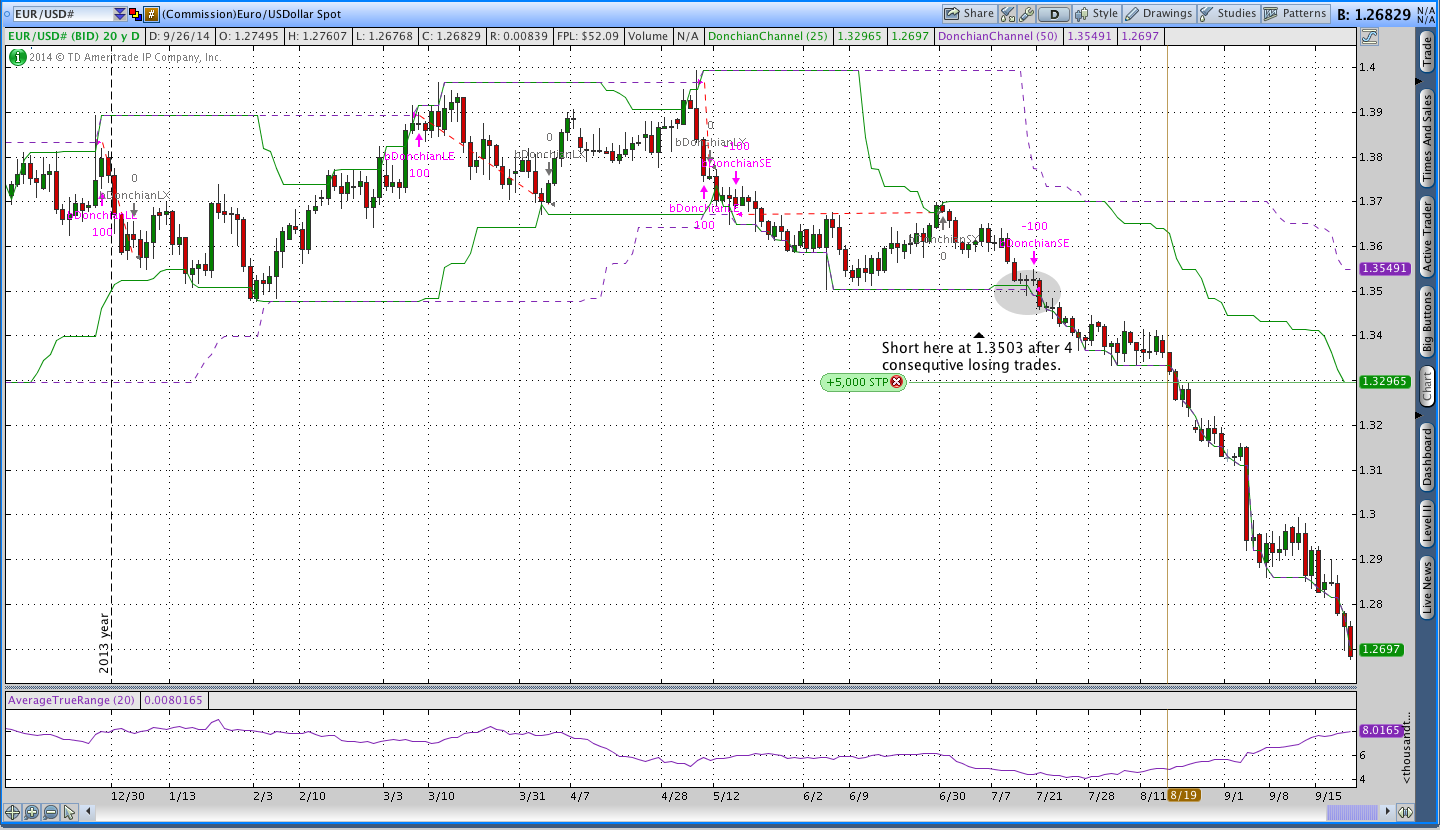Select the pointer cursor tool icon

70,812
